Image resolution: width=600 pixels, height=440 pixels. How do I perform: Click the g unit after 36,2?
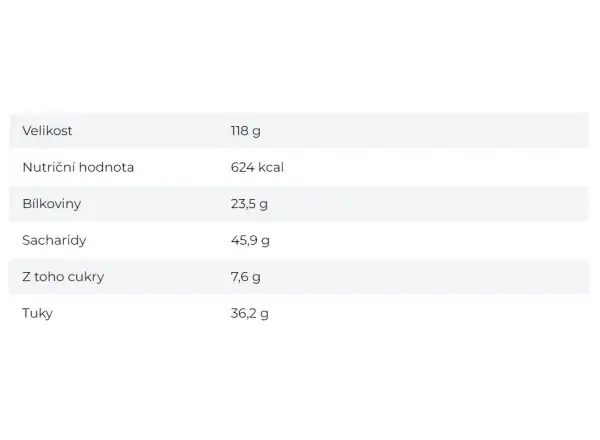tap(264, 315)
